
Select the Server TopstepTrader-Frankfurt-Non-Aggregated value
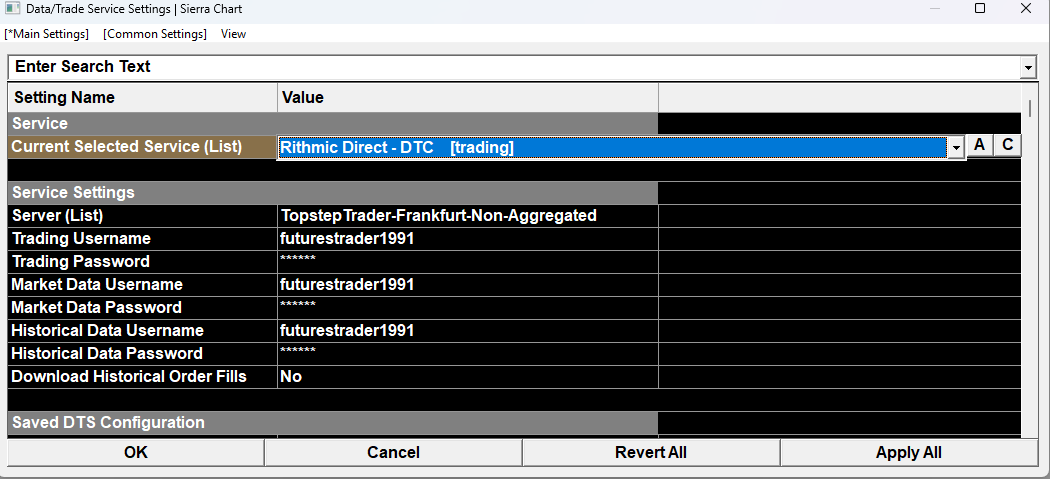[467, 215]
